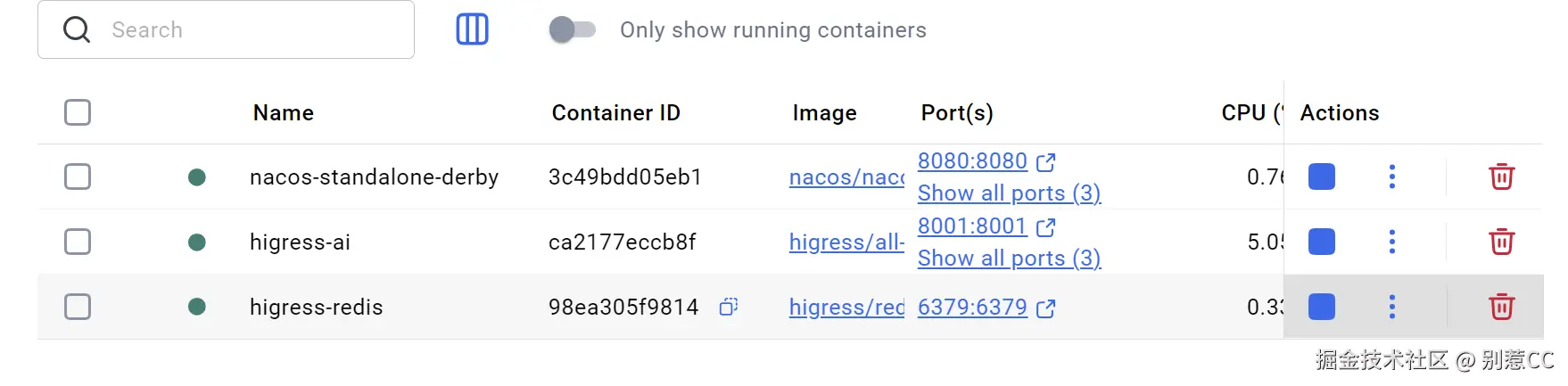Click the container Search field
1568x386 pixels.
241,29
